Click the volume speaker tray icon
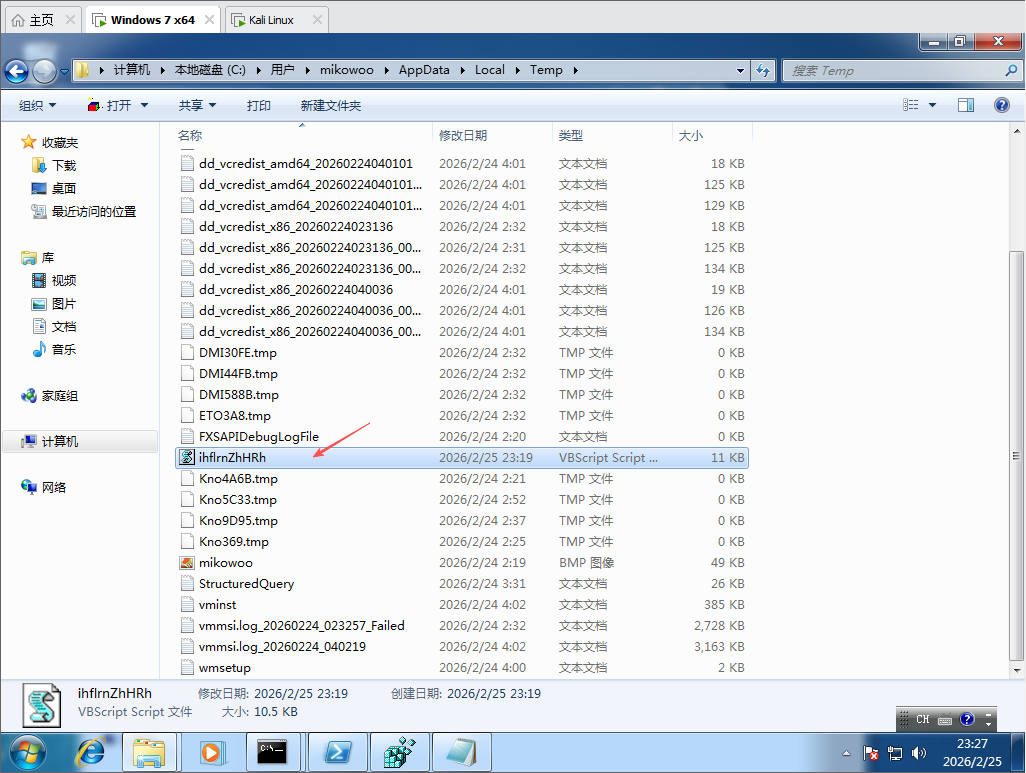1026x773 pixels. 919,753
